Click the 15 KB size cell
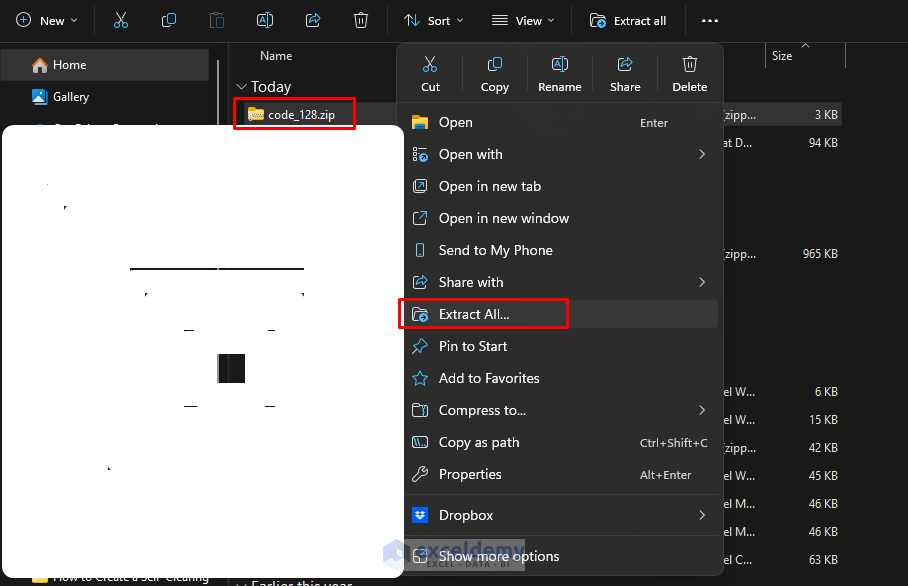This screenshot has width=908, height=586. tap(823, 420)
